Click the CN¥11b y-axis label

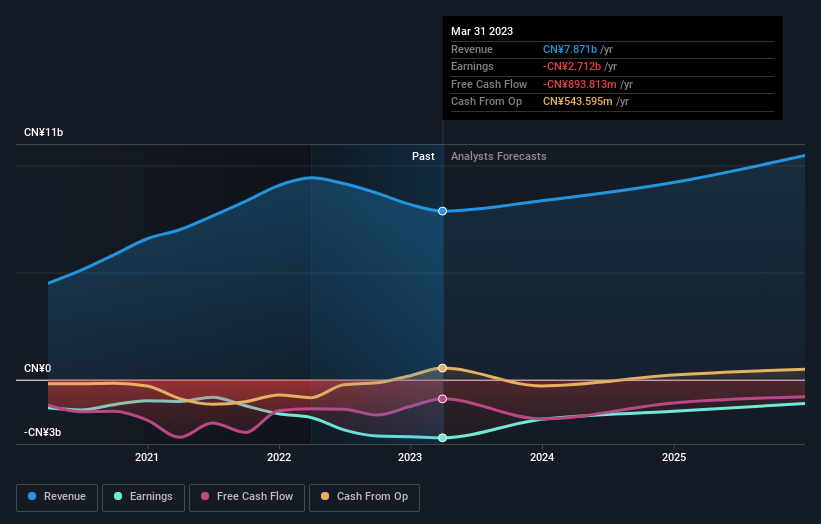(x=43, y=132)
